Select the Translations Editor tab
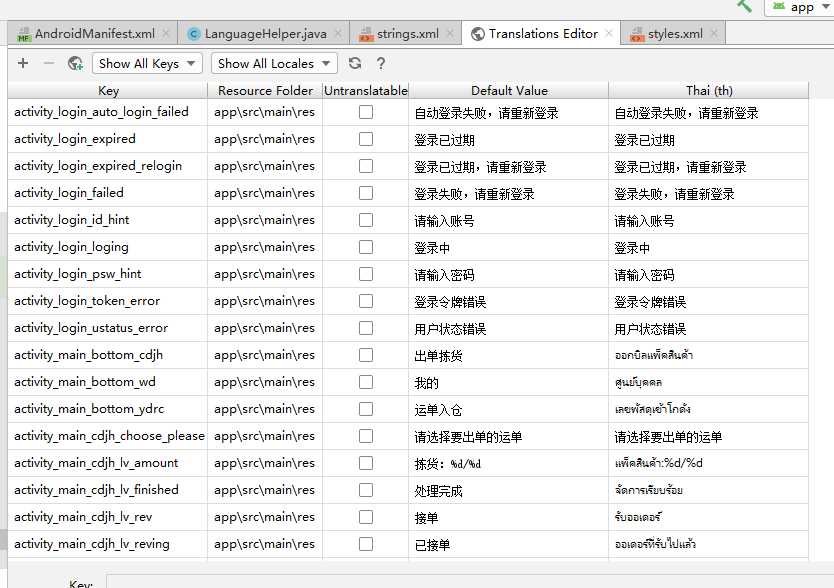834x588 pixels. [543, 34]
